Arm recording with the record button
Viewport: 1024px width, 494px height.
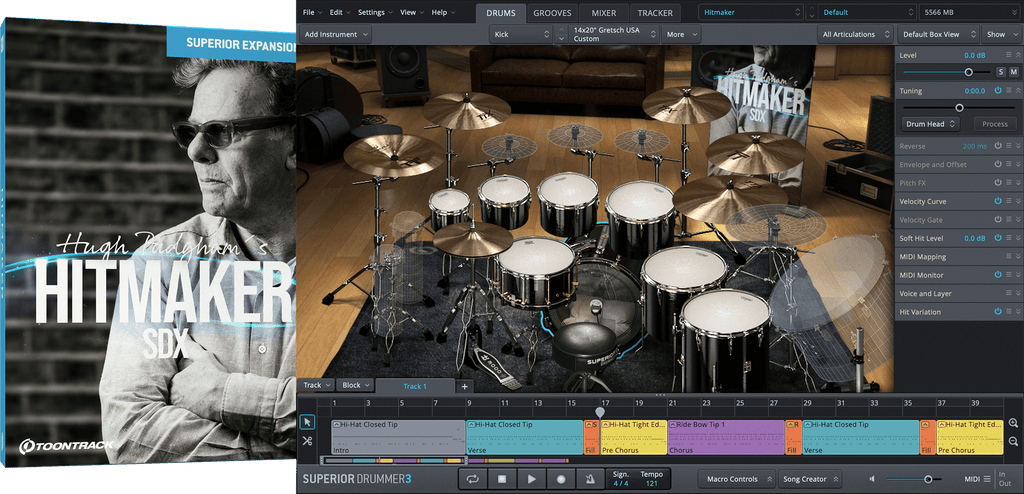pyautogui.click(x=562, y=479)
